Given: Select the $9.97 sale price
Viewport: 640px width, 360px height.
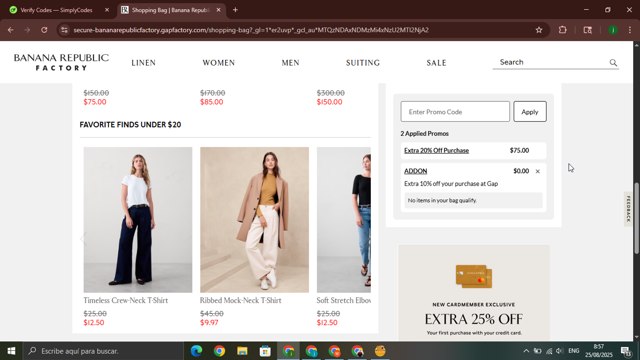Looking at the screenshot, I should [x=209, y=322].
